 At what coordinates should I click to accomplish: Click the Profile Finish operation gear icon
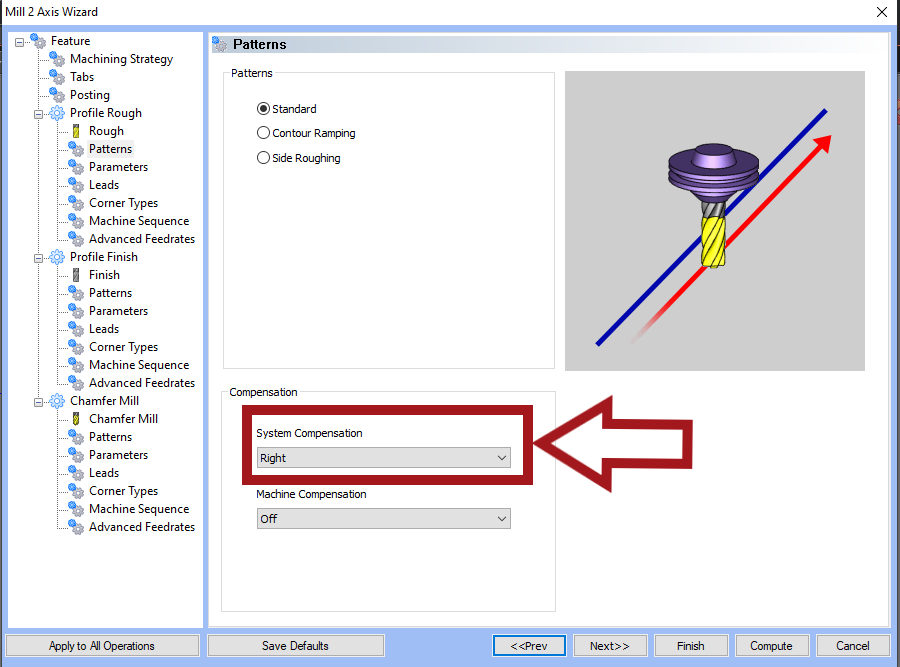57,257
